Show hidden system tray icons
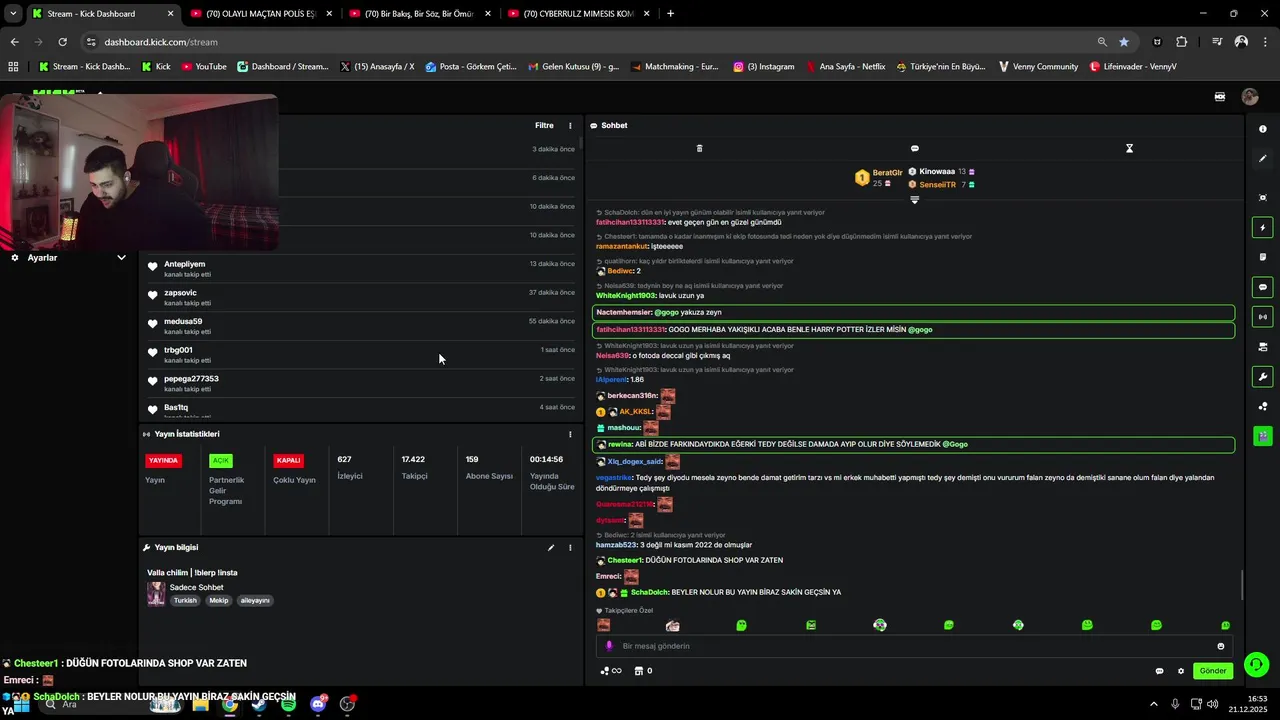Image resolution: width=1280 pixels, height=720 pixels. [1153, 704]
